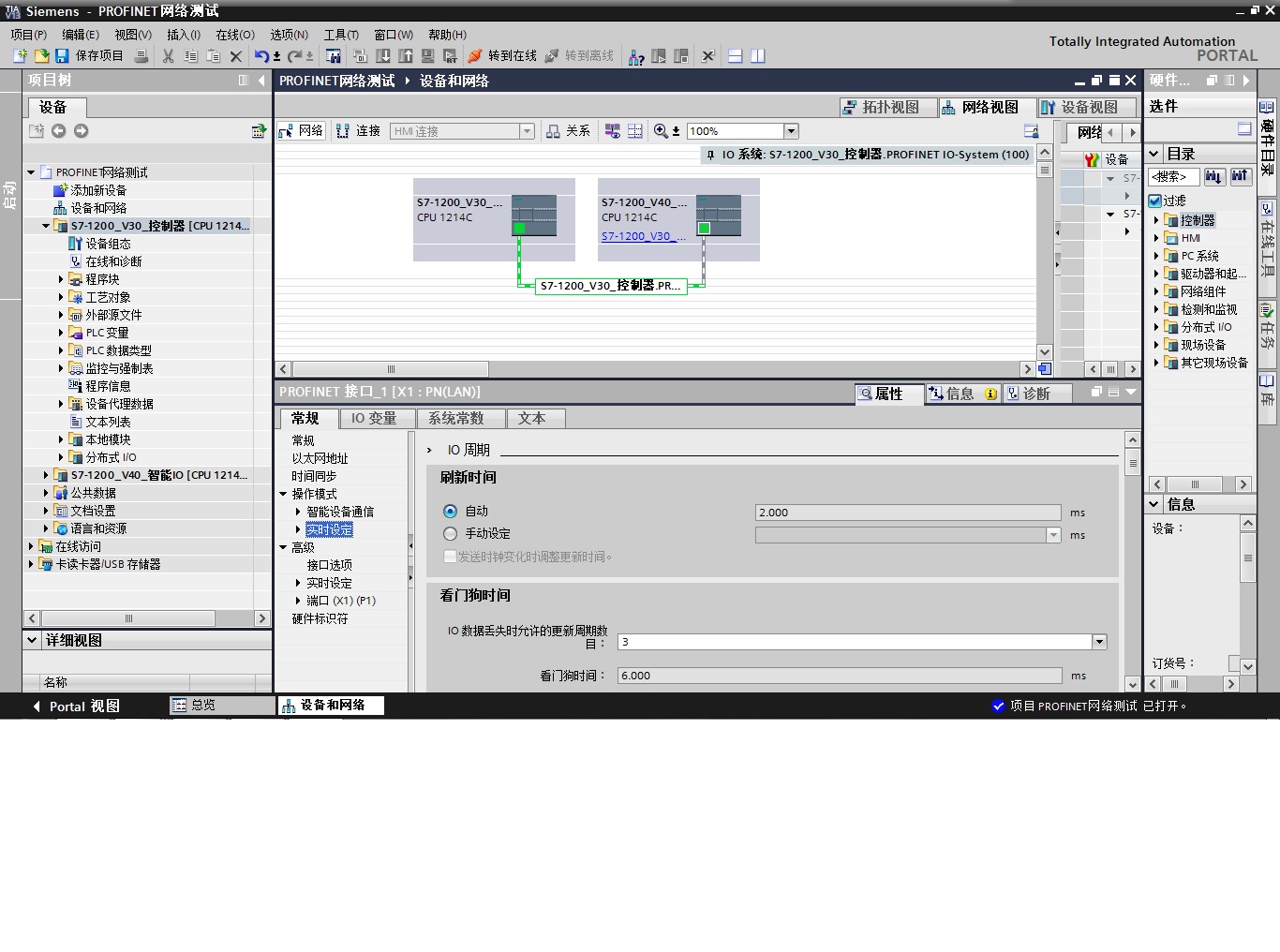The height and width of the screenshot is (952, 1280).
Task: Click the 保存项目 save project button
Action: click(x=89, y=56)
